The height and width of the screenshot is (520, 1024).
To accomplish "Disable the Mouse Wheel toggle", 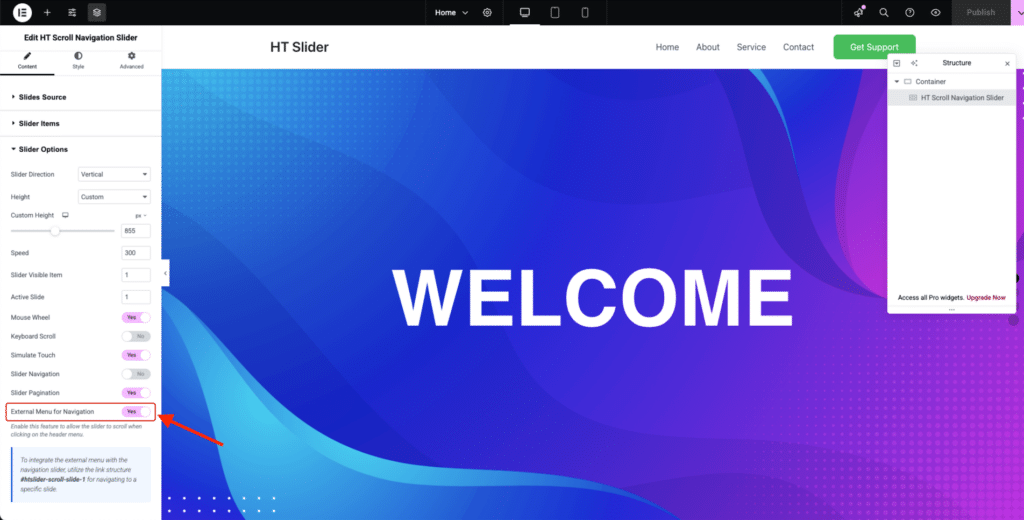I will [135, 317].
